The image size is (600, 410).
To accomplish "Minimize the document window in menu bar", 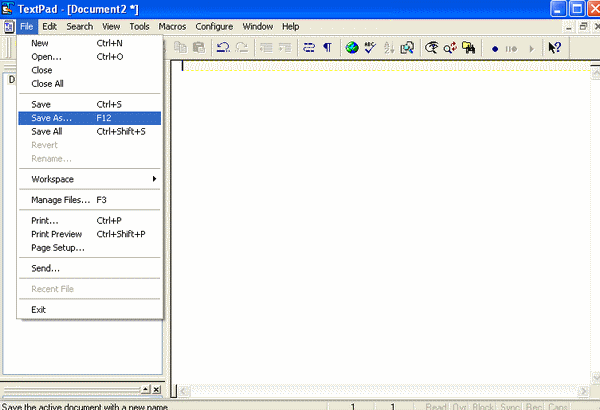I will tap(569, 27).
